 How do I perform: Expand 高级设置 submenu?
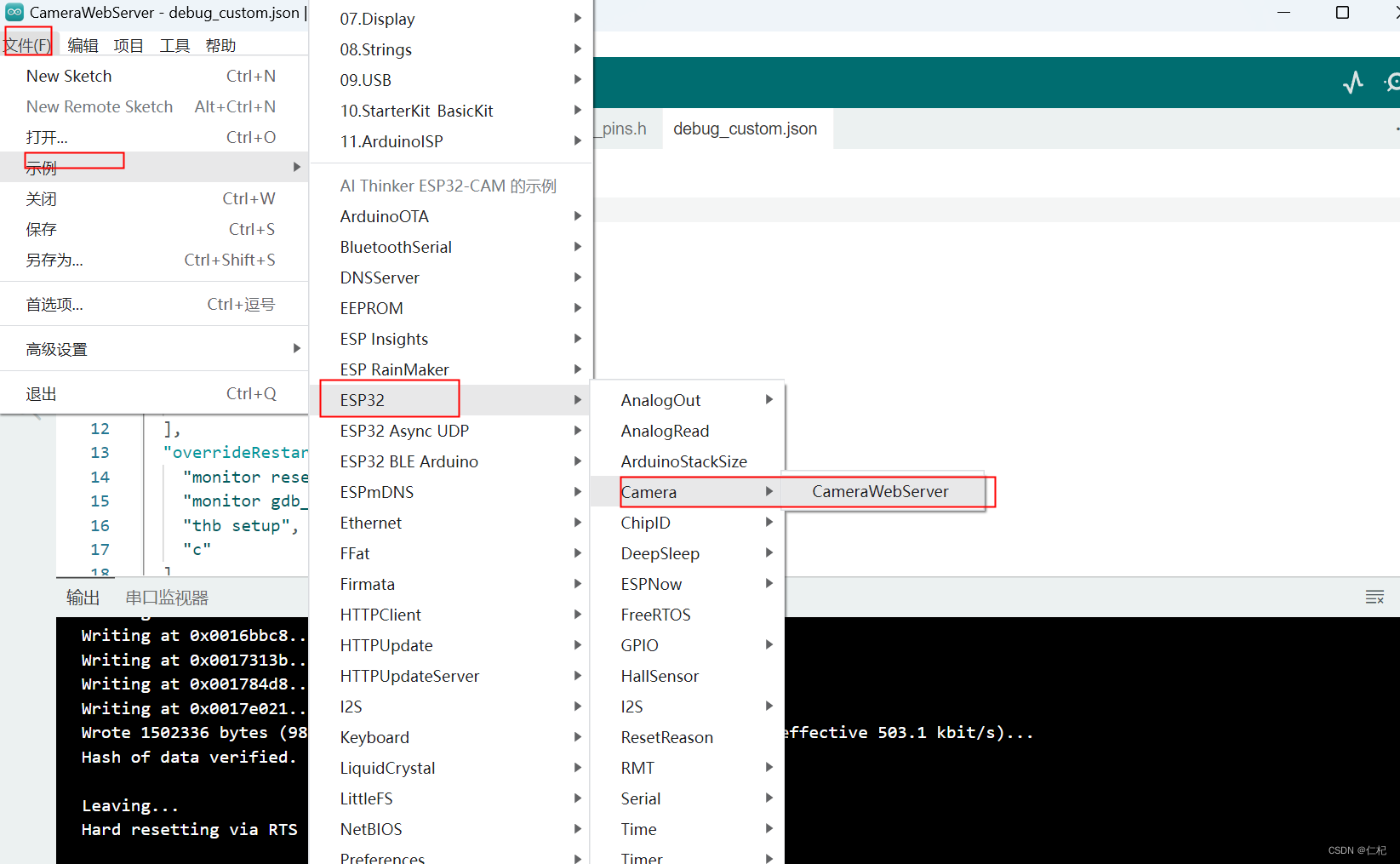coord(154,348)
